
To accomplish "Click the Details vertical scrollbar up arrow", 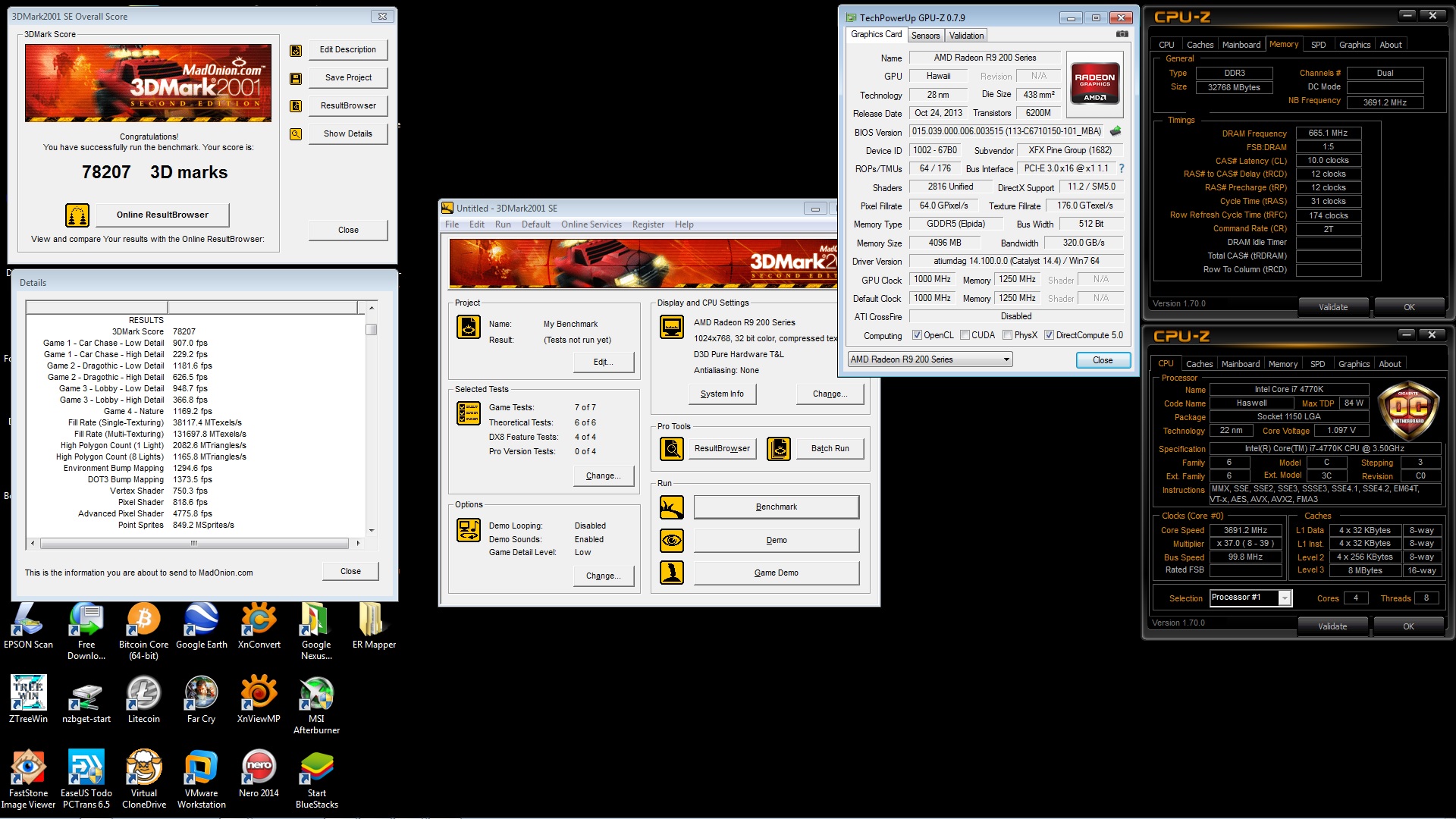I will click(372, 307).
